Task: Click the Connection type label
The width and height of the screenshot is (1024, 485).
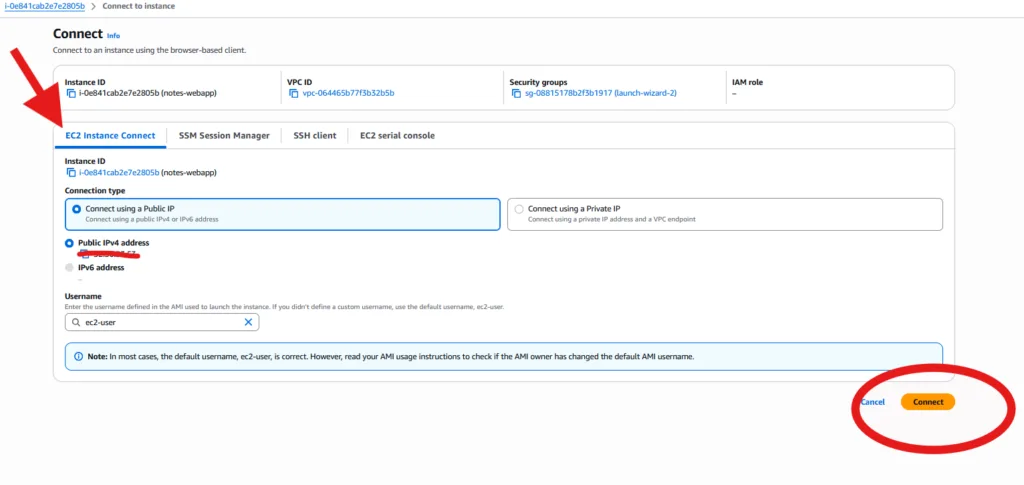Action: [95, 191]
